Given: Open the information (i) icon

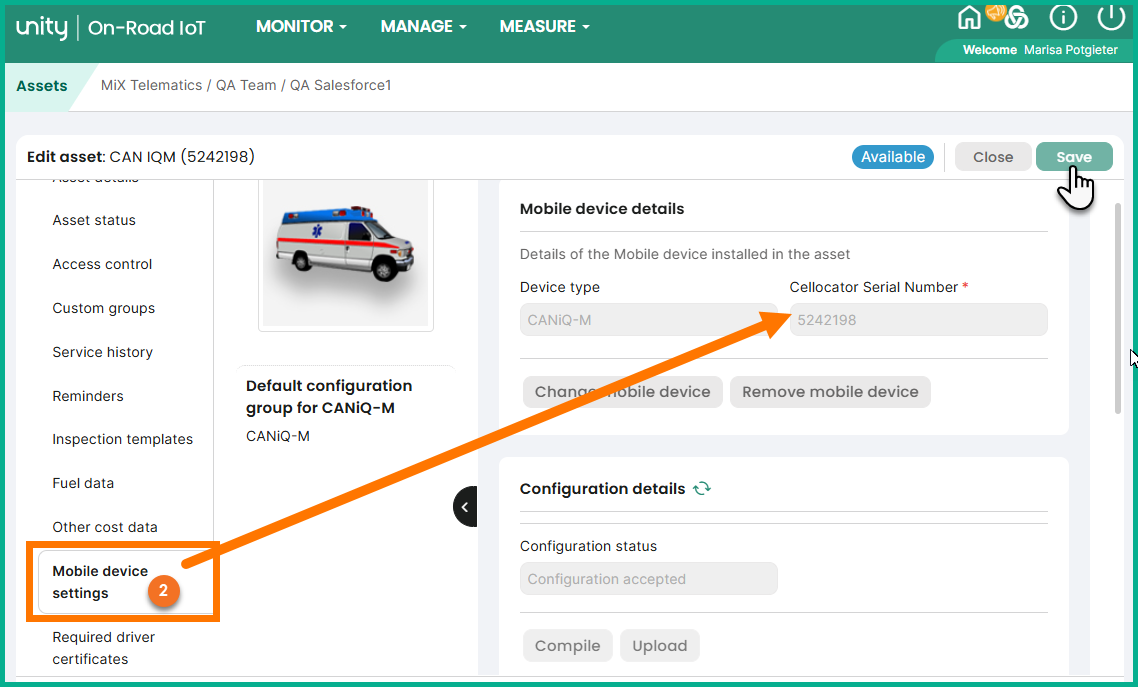Looking at the screenshot, I should coord(1062,18).
